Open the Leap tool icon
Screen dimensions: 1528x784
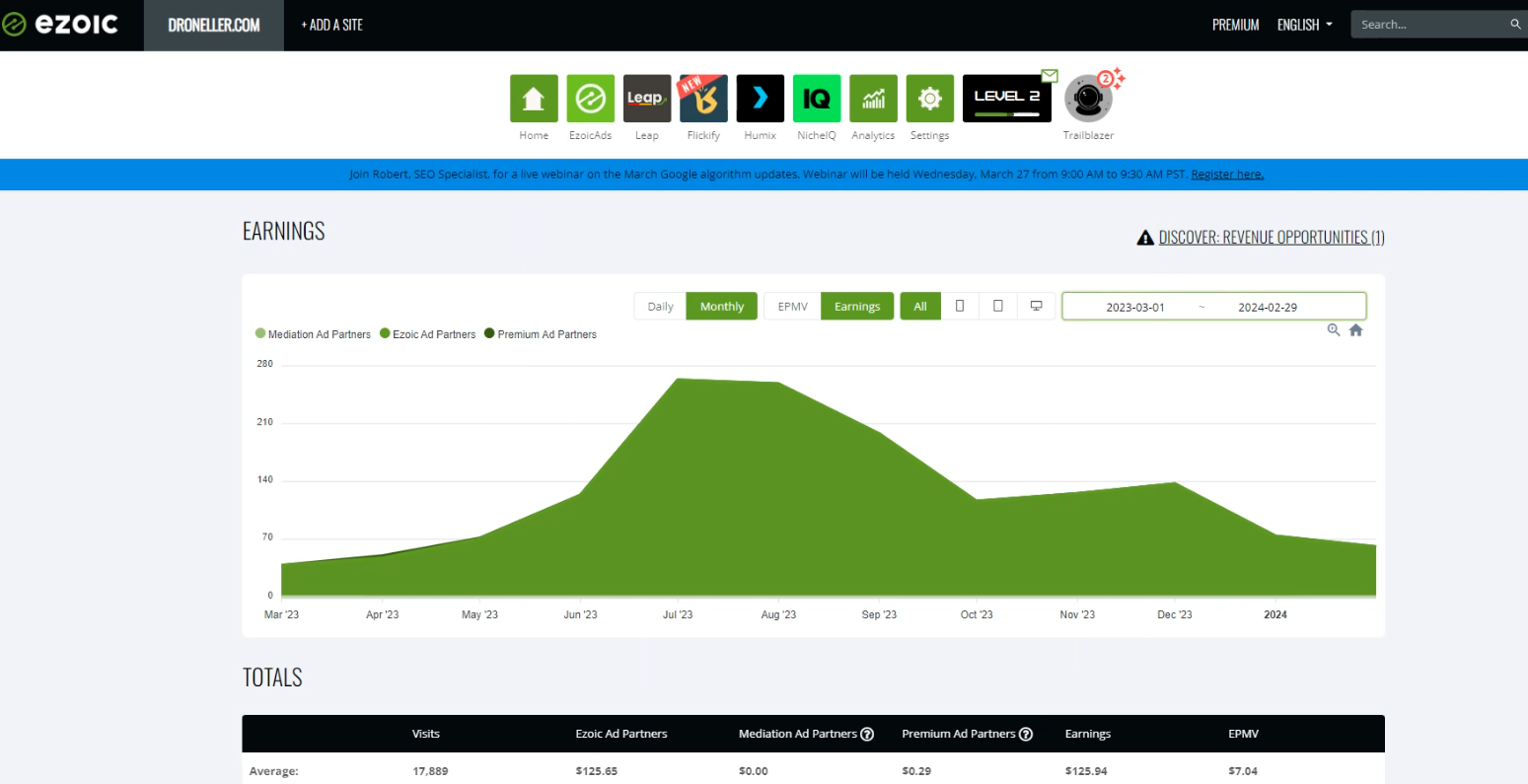pos(647,99)
